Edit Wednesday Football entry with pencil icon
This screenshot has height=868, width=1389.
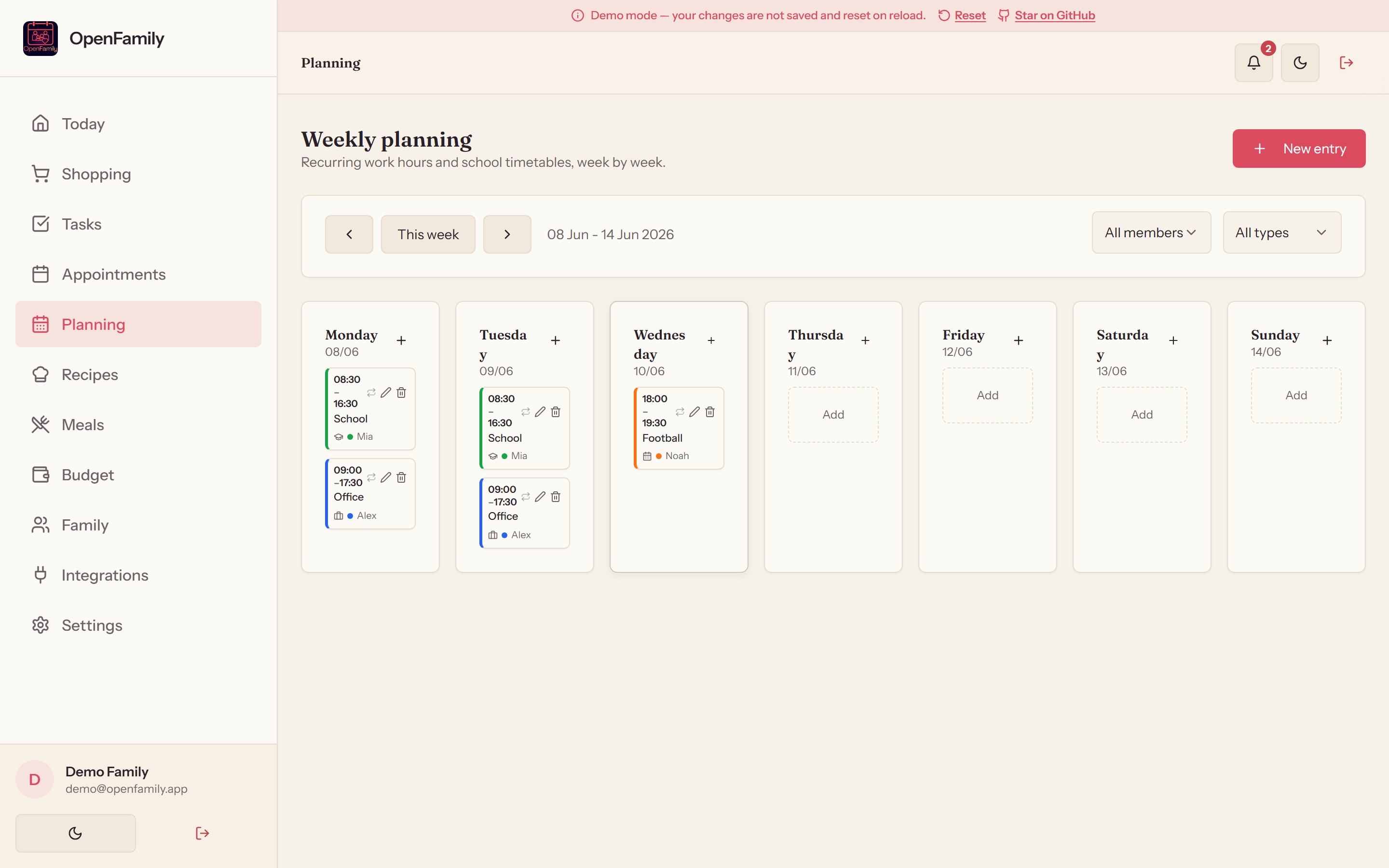pyautogui.click(x=694, y=412)
